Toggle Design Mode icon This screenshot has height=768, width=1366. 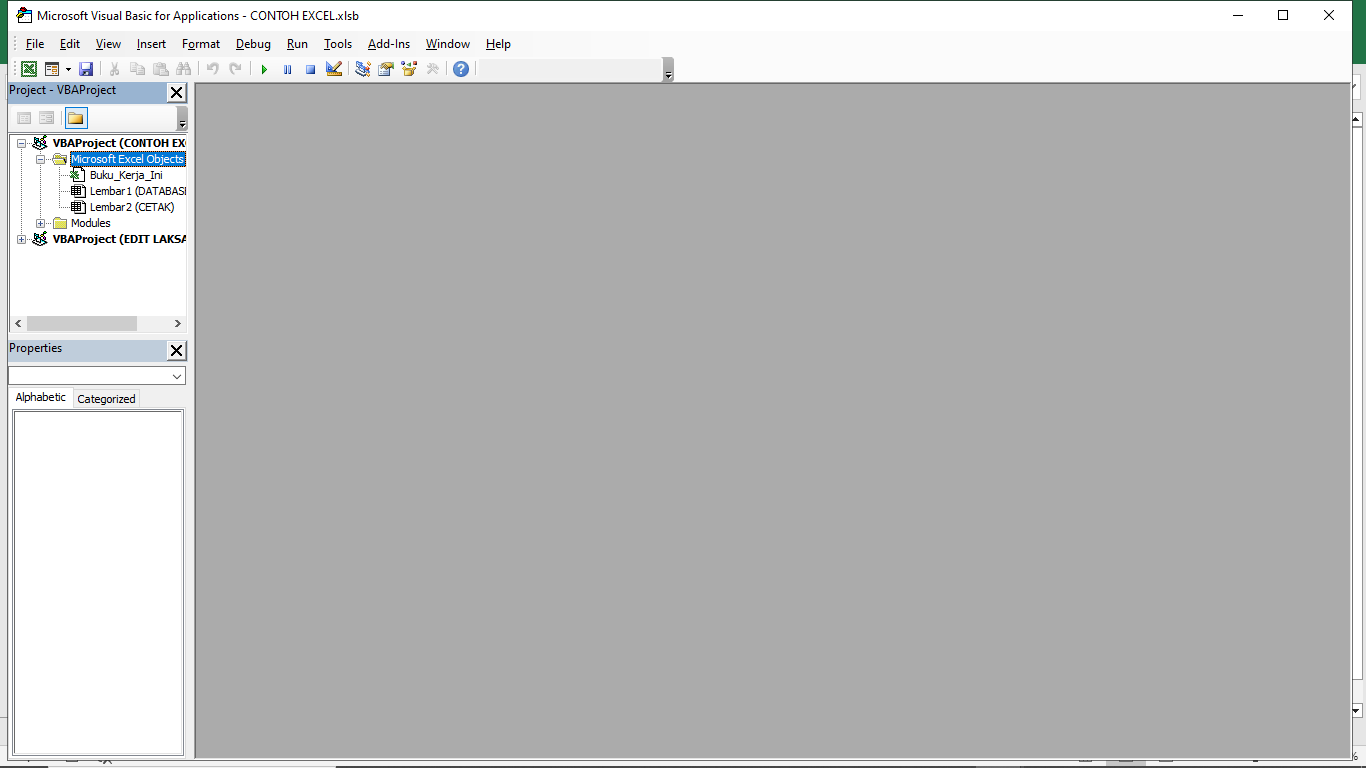click(334, 69)
